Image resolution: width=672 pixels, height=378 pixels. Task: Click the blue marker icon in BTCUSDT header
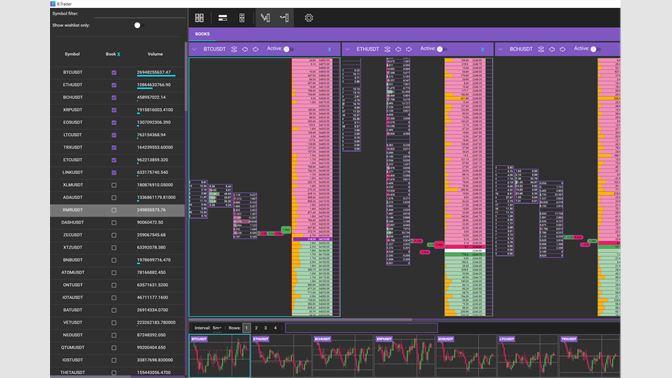point(329,50)
